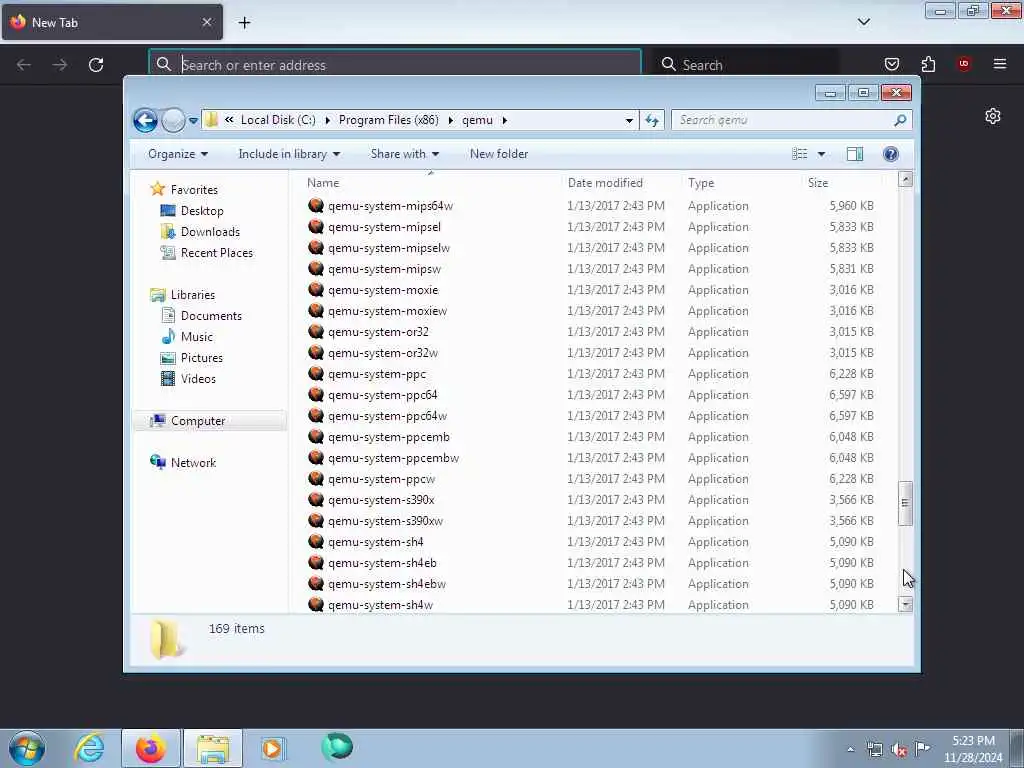
Task: Click the Explorer help icon
Action: (890, 154)
